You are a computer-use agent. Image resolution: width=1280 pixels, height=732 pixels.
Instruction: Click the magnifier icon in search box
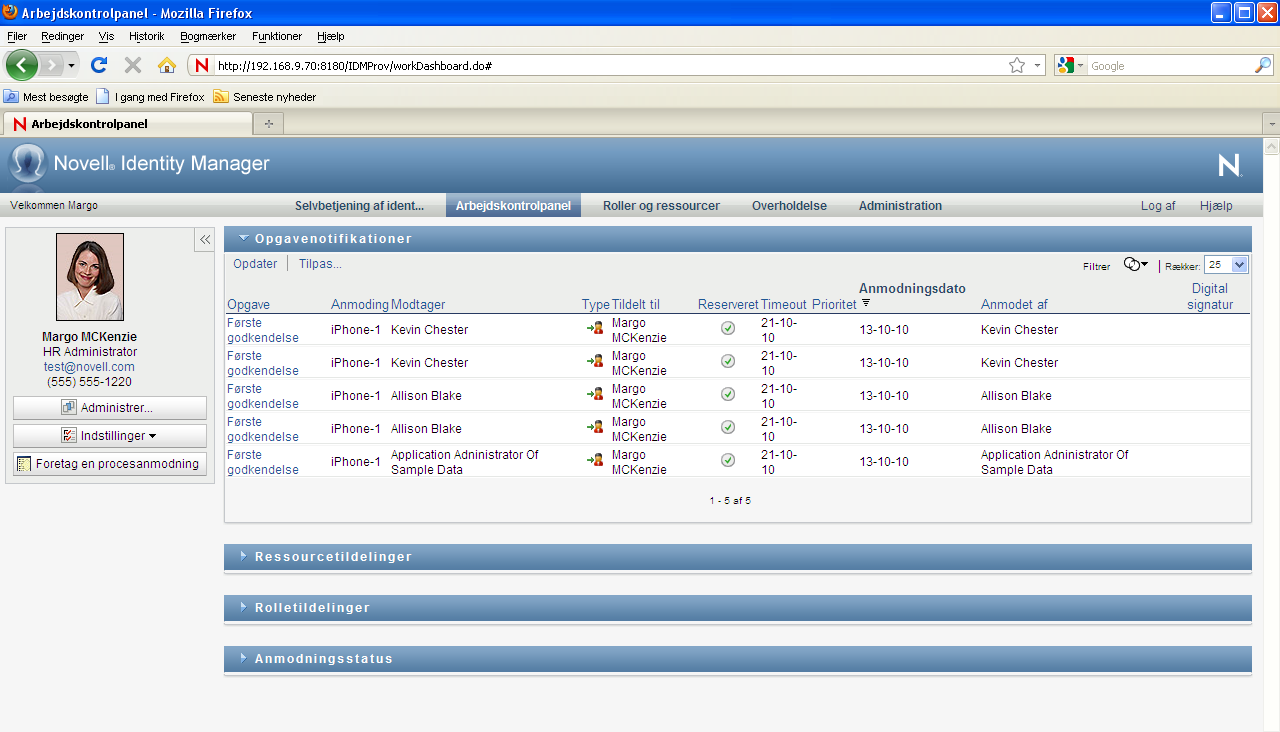(1263, 65)
